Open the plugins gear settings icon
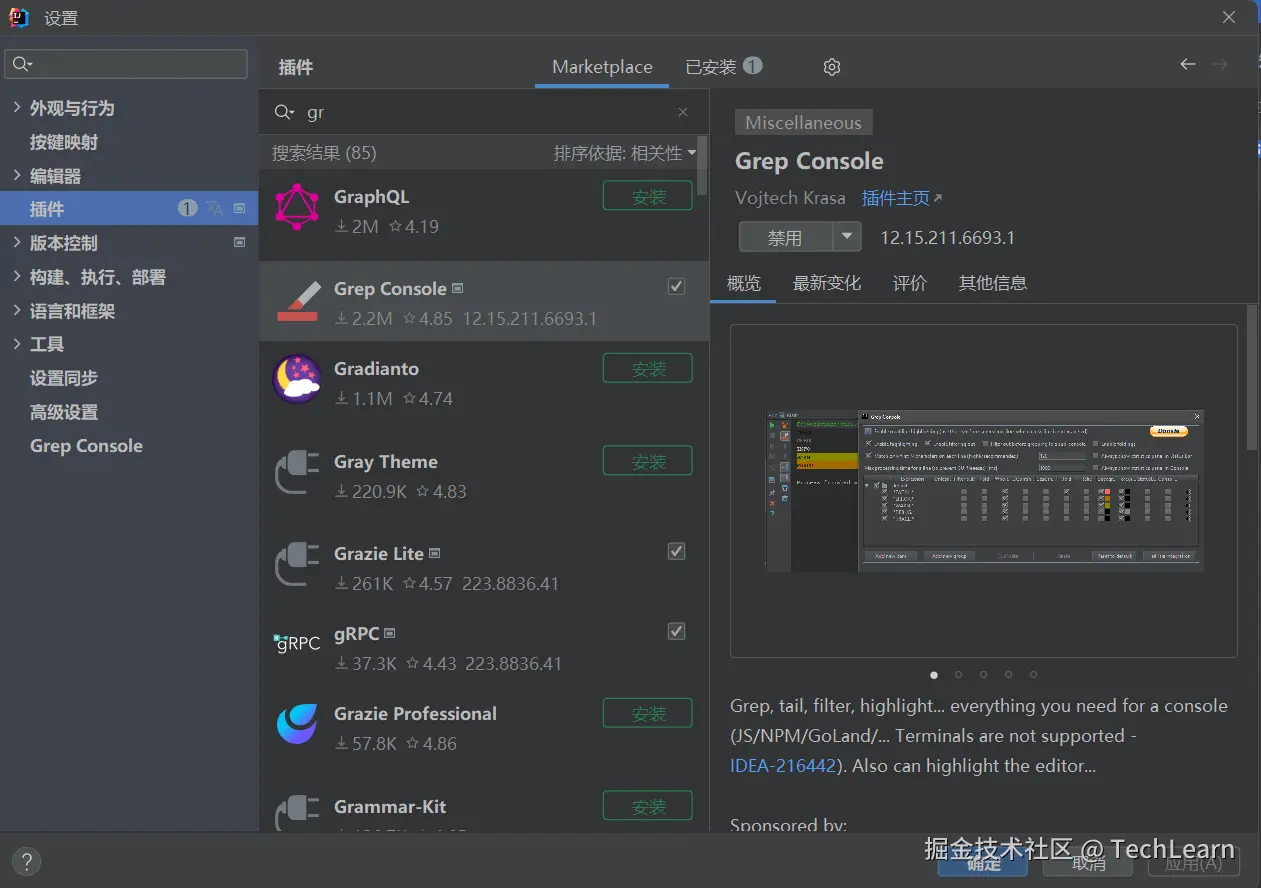This screenshot has width=1261, height=888. coord(831,67)
